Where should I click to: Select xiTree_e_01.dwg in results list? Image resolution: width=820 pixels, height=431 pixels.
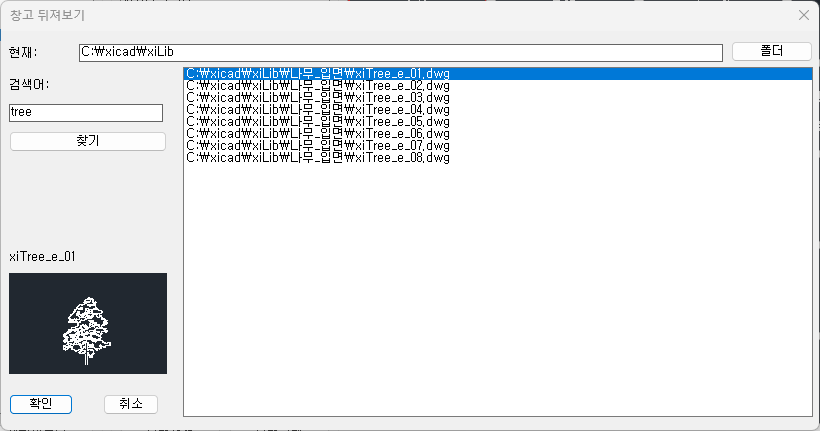point(498,74)
